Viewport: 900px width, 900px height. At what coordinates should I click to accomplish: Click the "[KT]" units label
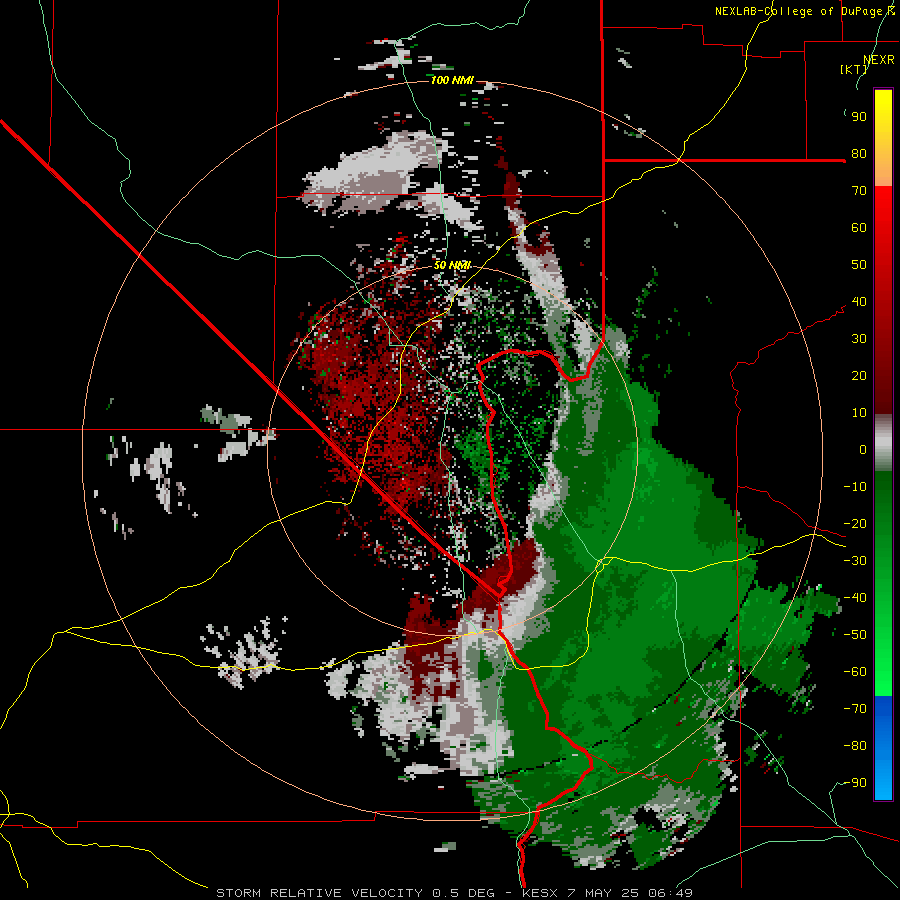[x=854, y=69]
